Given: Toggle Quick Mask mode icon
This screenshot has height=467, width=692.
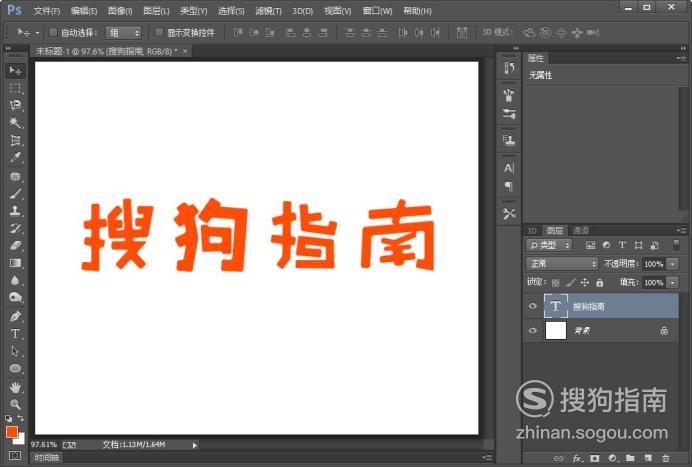Looking at the screenshot, I should (15, 455).
